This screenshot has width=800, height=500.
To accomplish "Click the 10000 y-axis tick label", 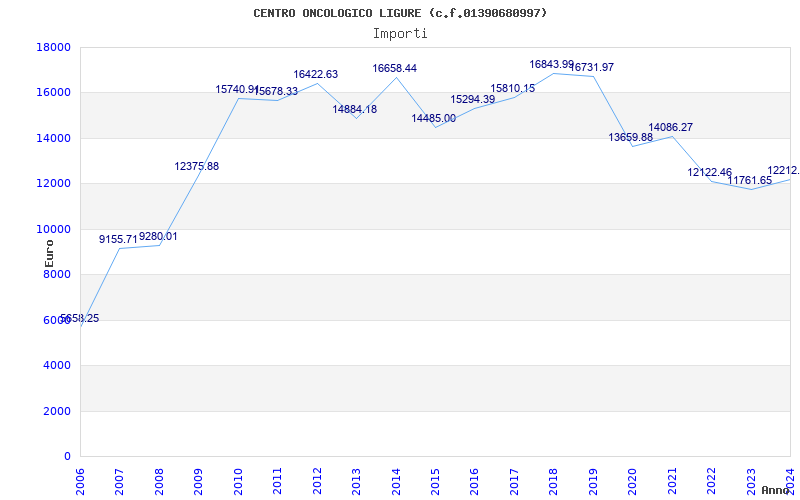I will coord(53,229).
